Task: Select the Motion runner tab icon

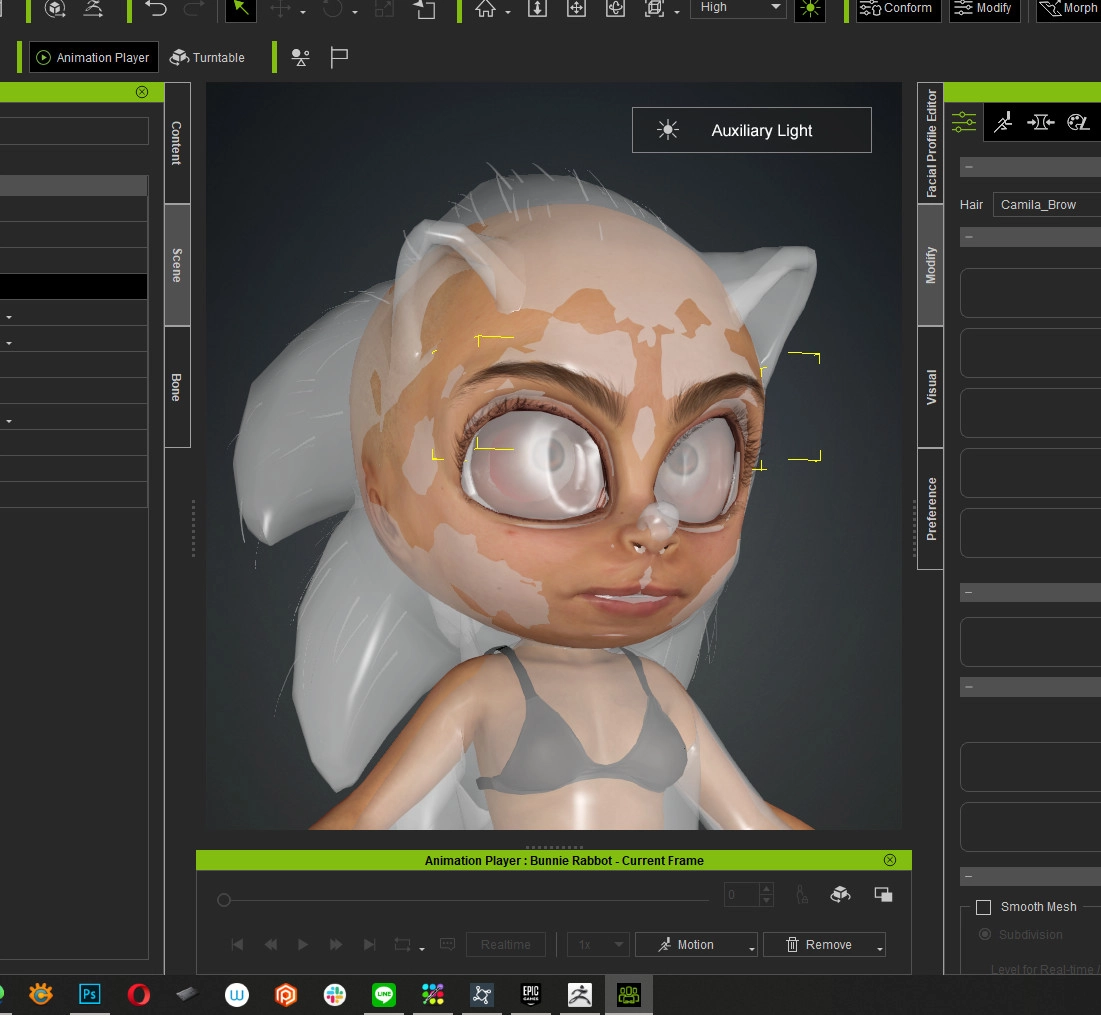Action: [x=1003, y=122]
